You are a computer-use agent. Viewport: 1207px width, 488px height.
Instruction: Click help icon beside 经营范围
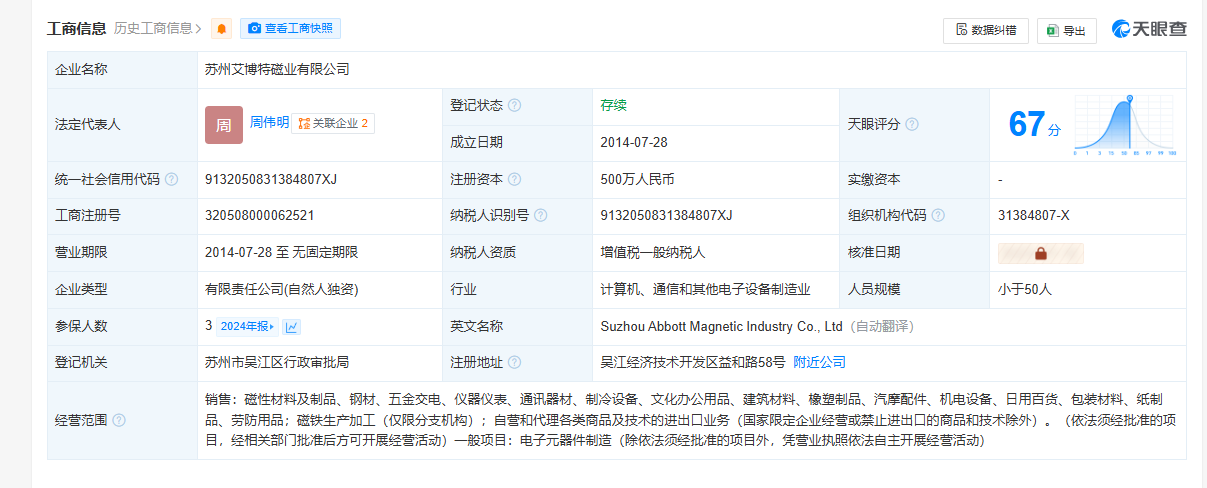[x=119, y=420]
